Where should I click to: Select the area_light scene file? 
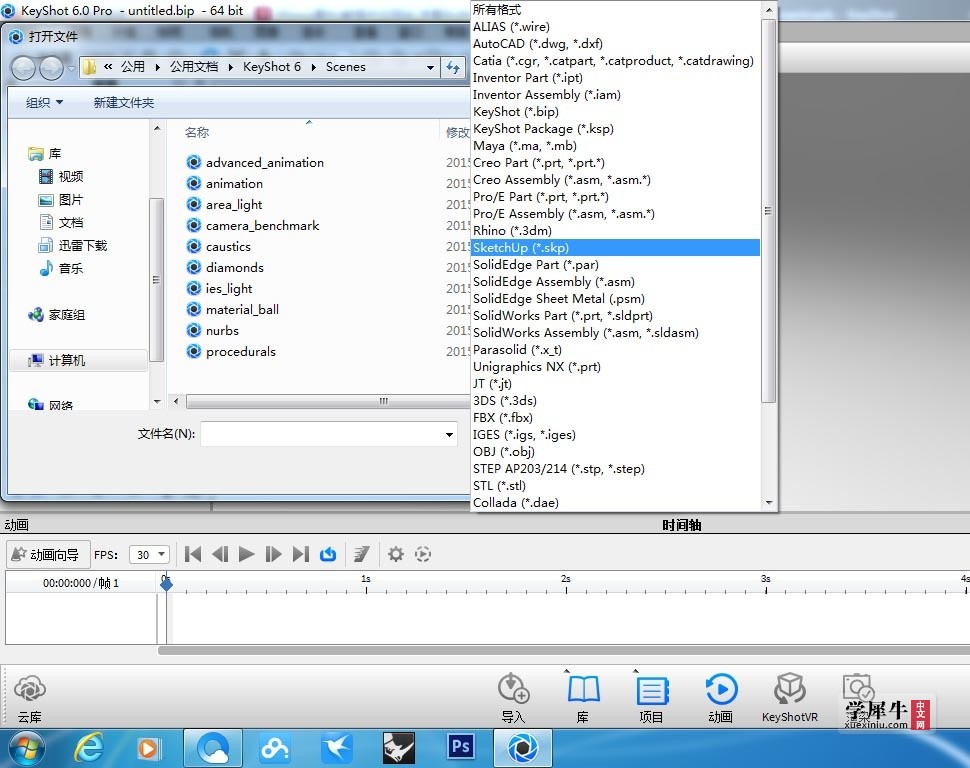(224, 204)
